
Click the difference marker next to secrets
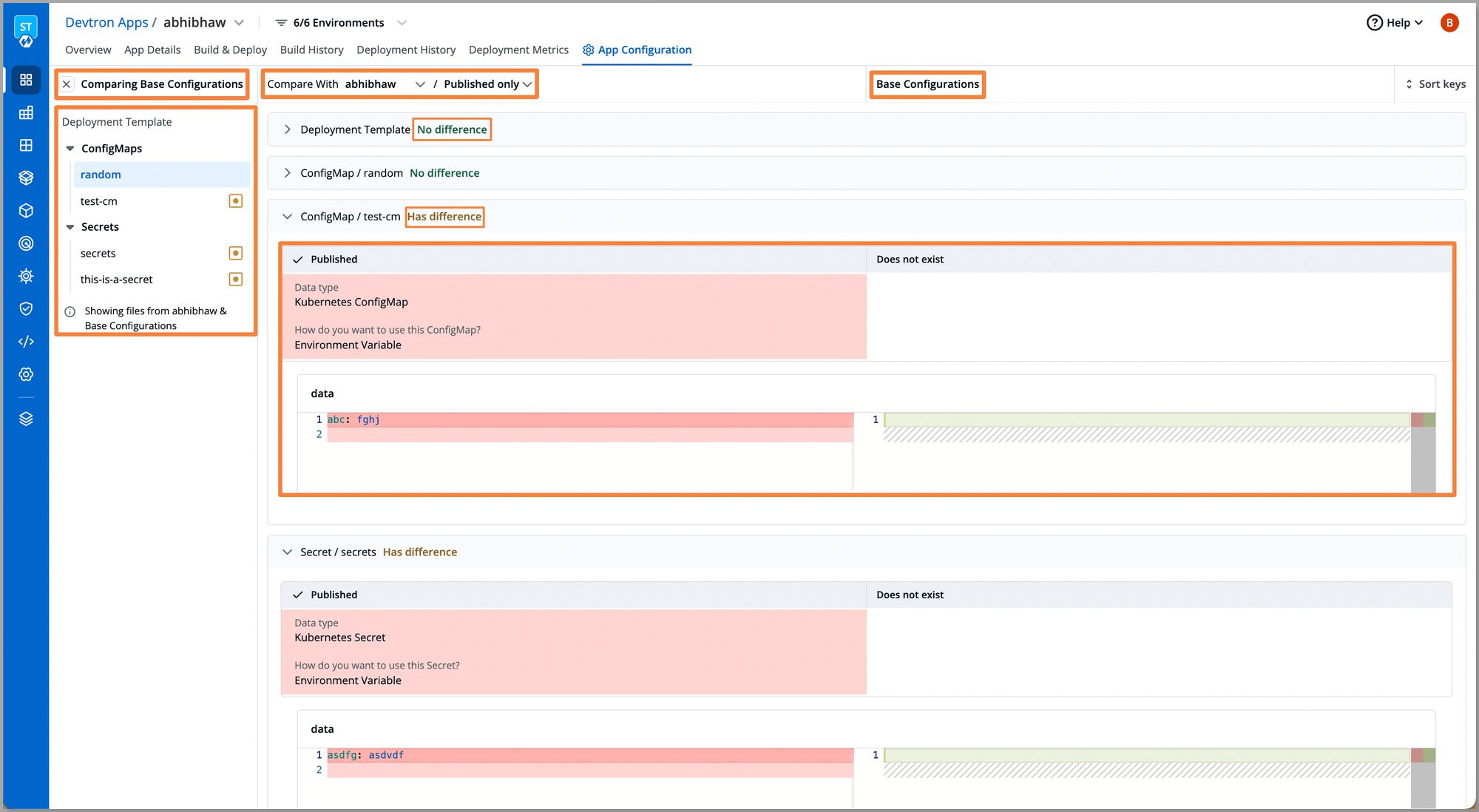236,254
